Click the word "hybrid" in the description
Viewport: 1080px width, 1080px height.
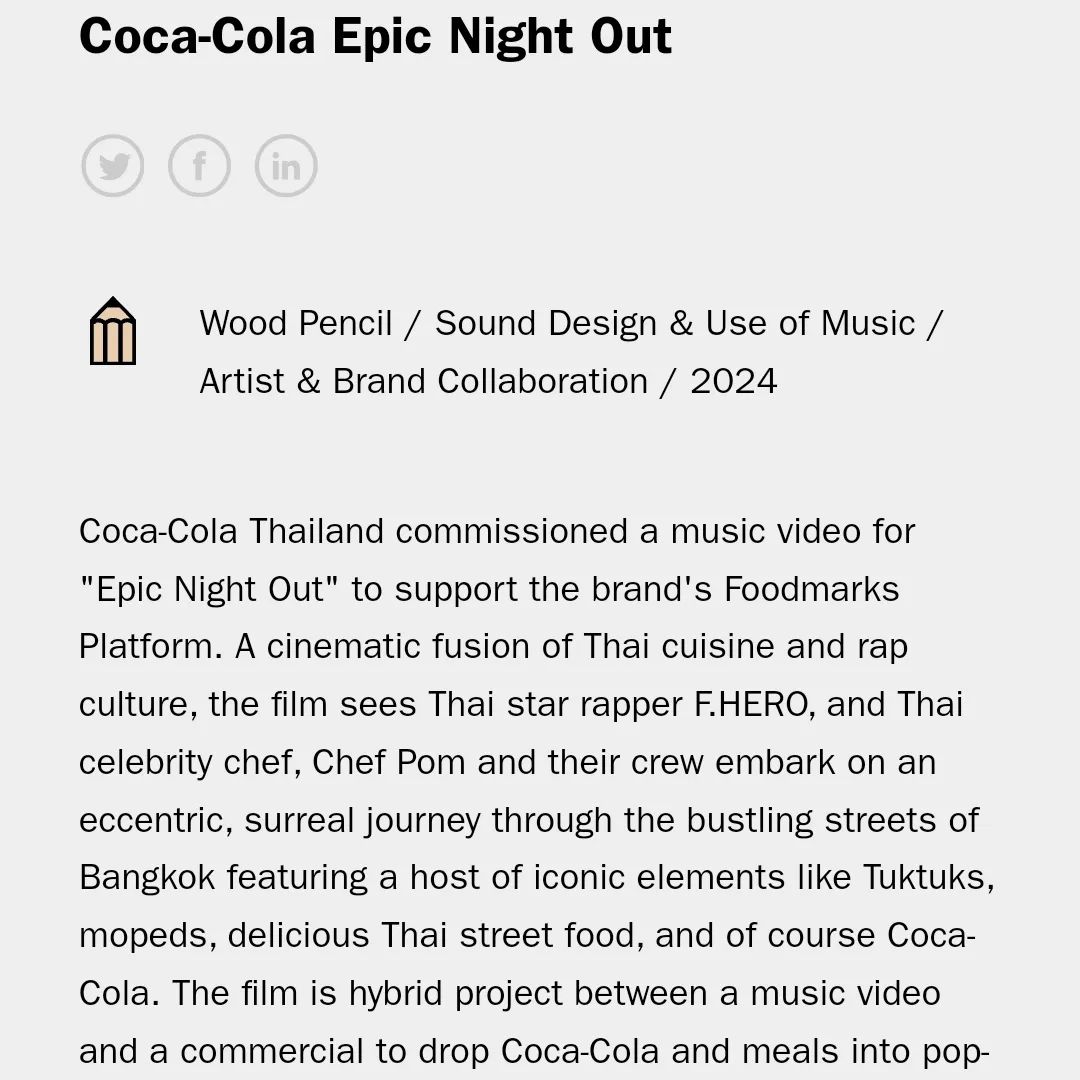(400, 993)
